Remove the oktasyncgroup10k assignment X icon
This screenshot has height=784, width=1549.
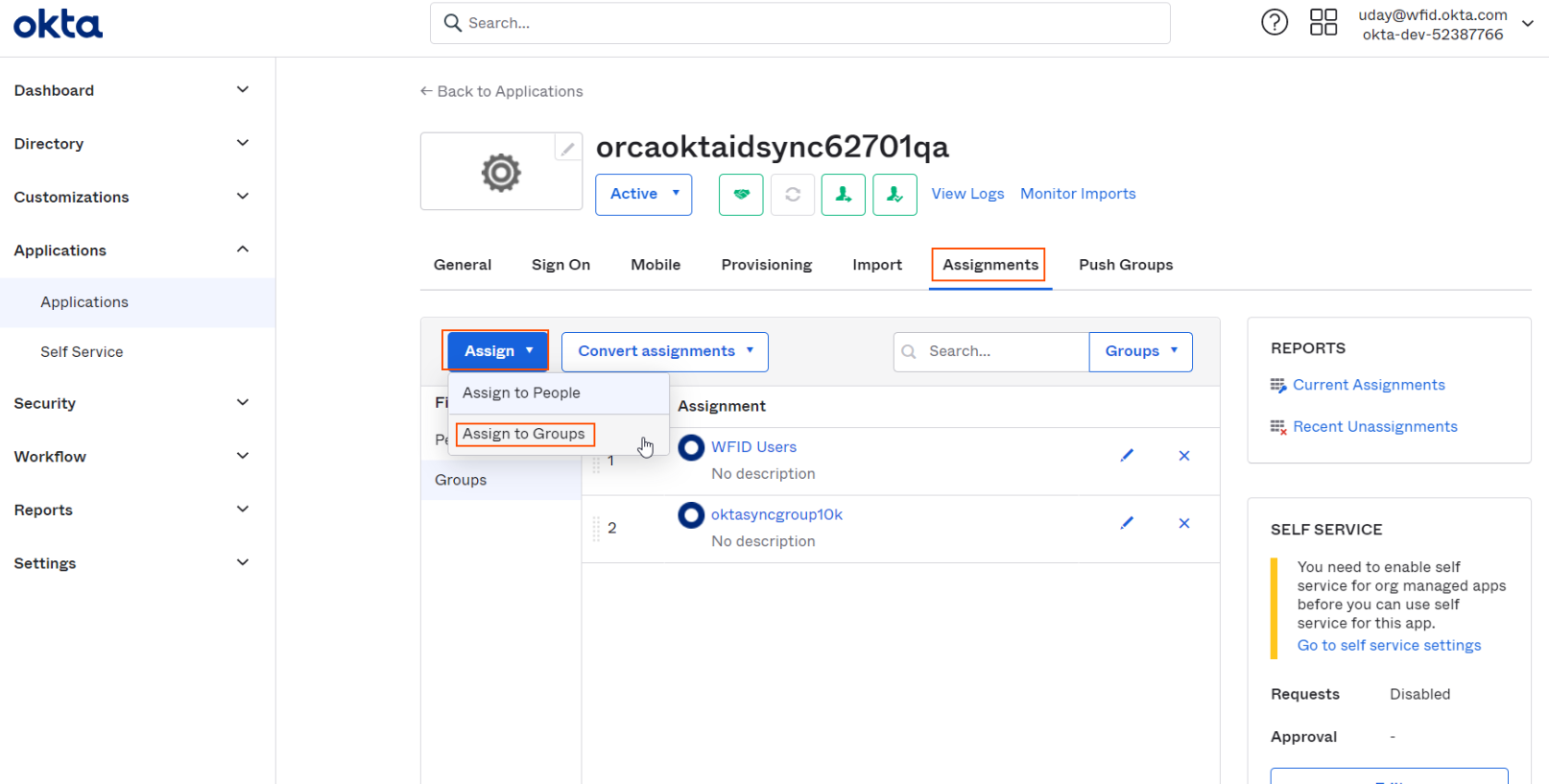click(1184, 523)
